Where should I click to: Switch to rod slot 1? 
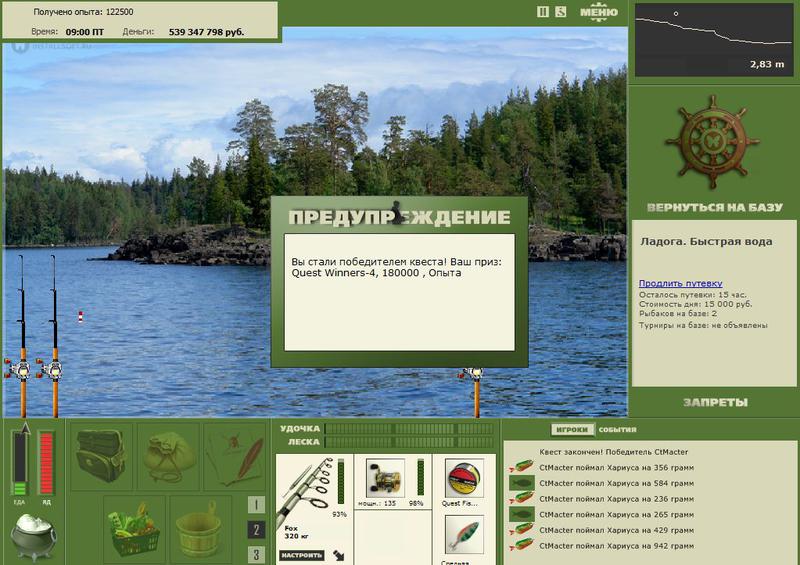point(257,506)
